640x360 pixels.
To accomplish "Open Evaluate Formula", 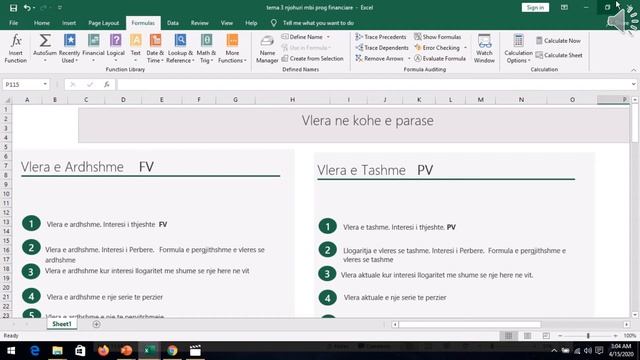I will pyautogui.click(x=440, y=59).
